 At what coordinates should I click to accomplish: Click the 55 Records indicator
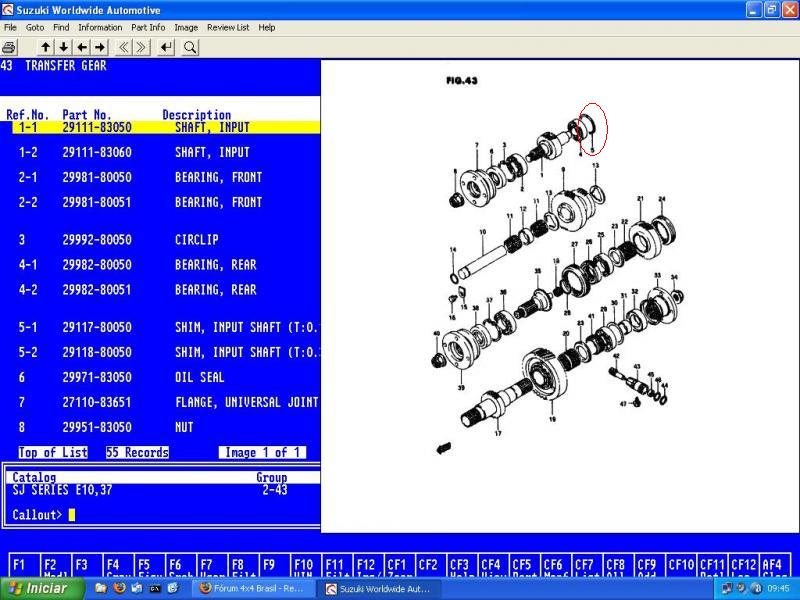[137, 453]
